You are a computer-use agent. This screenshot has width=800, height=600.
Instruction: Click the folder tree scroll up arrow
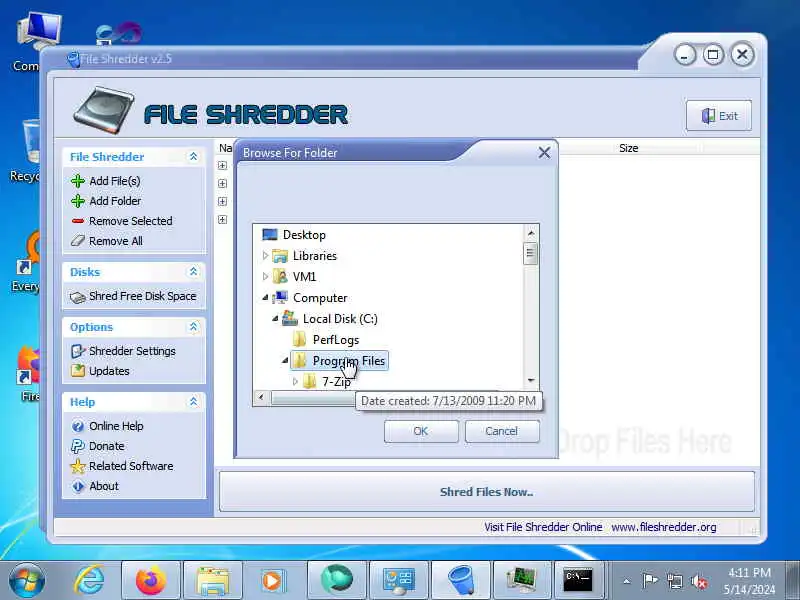(531, 233)
